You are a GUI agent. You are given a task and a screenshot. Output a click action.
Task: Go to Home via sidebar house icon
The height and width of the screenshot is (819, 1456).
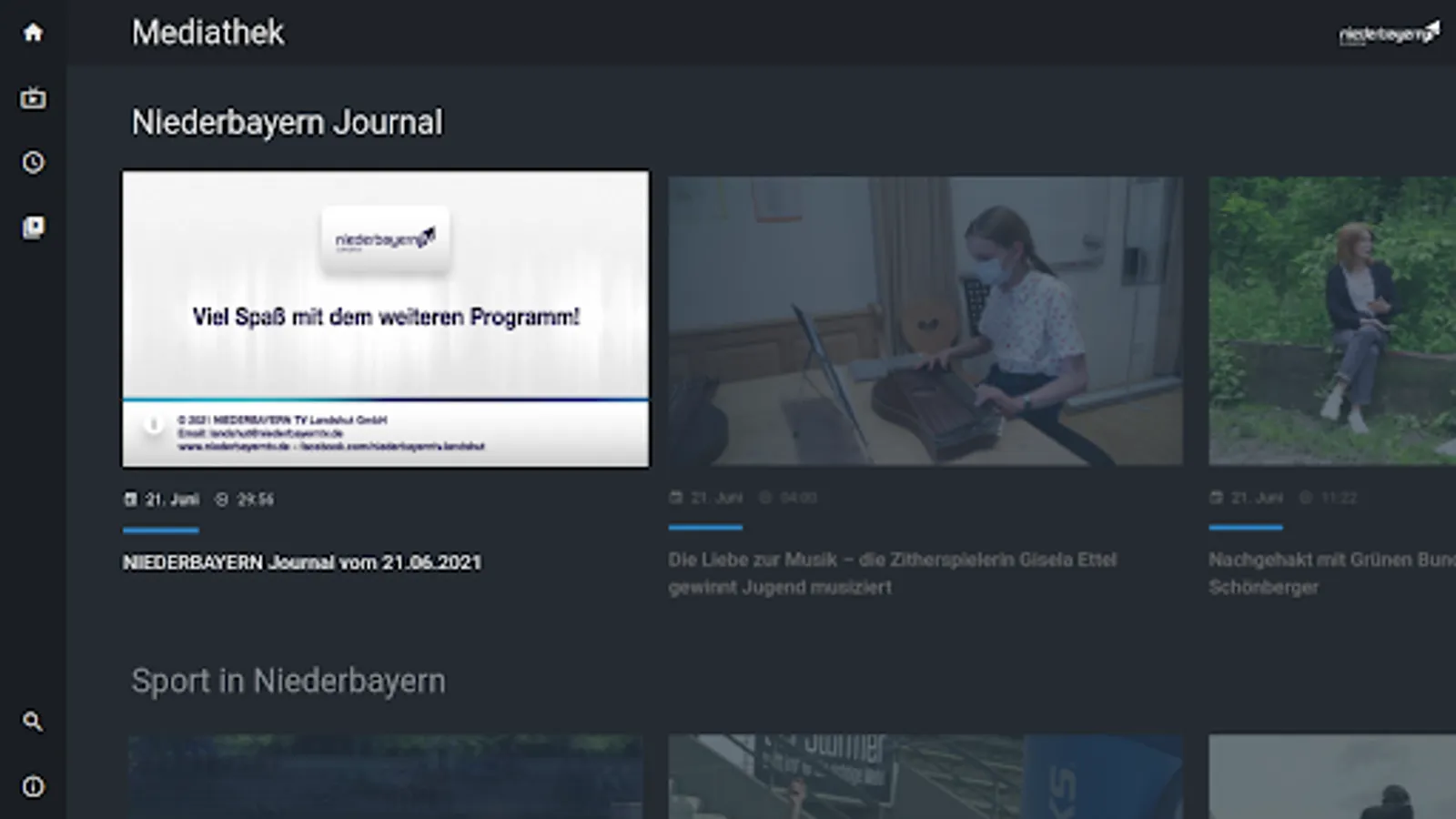[33, 33]
